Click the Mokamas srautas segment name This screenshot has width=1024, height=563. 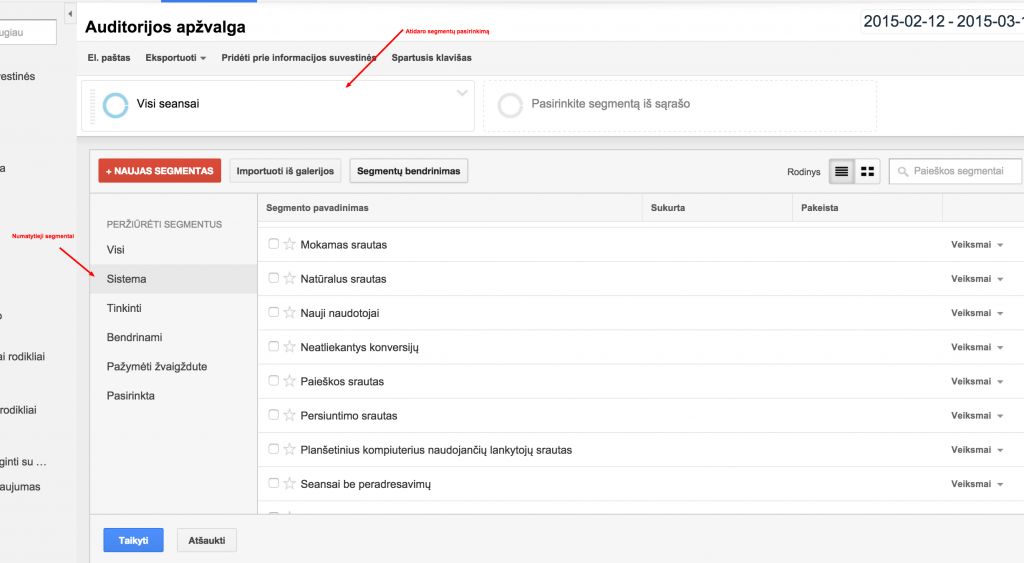pyautogui.click(x=344, y=245)
